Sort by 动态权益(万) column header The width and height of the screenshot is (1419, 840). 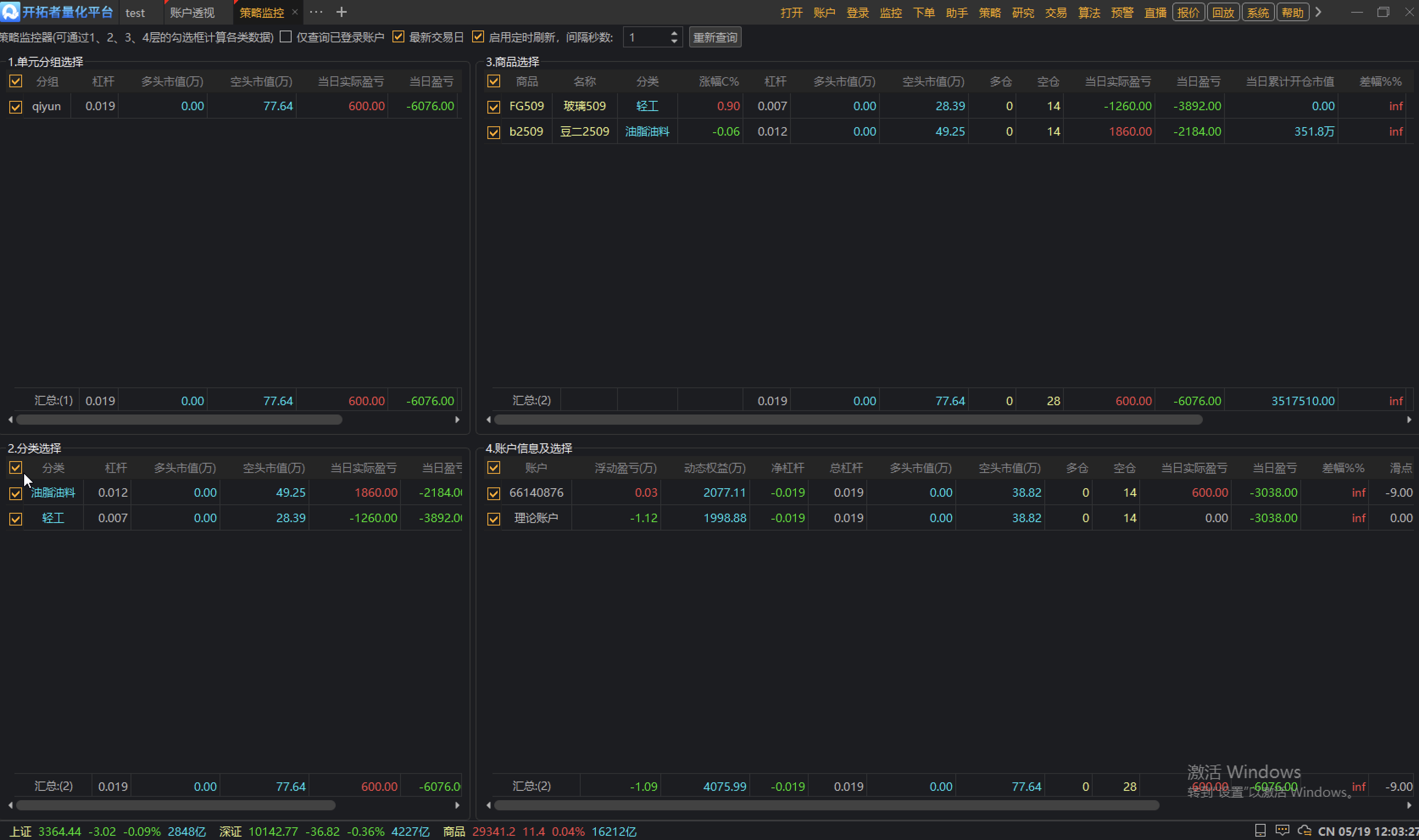(714, 468)
